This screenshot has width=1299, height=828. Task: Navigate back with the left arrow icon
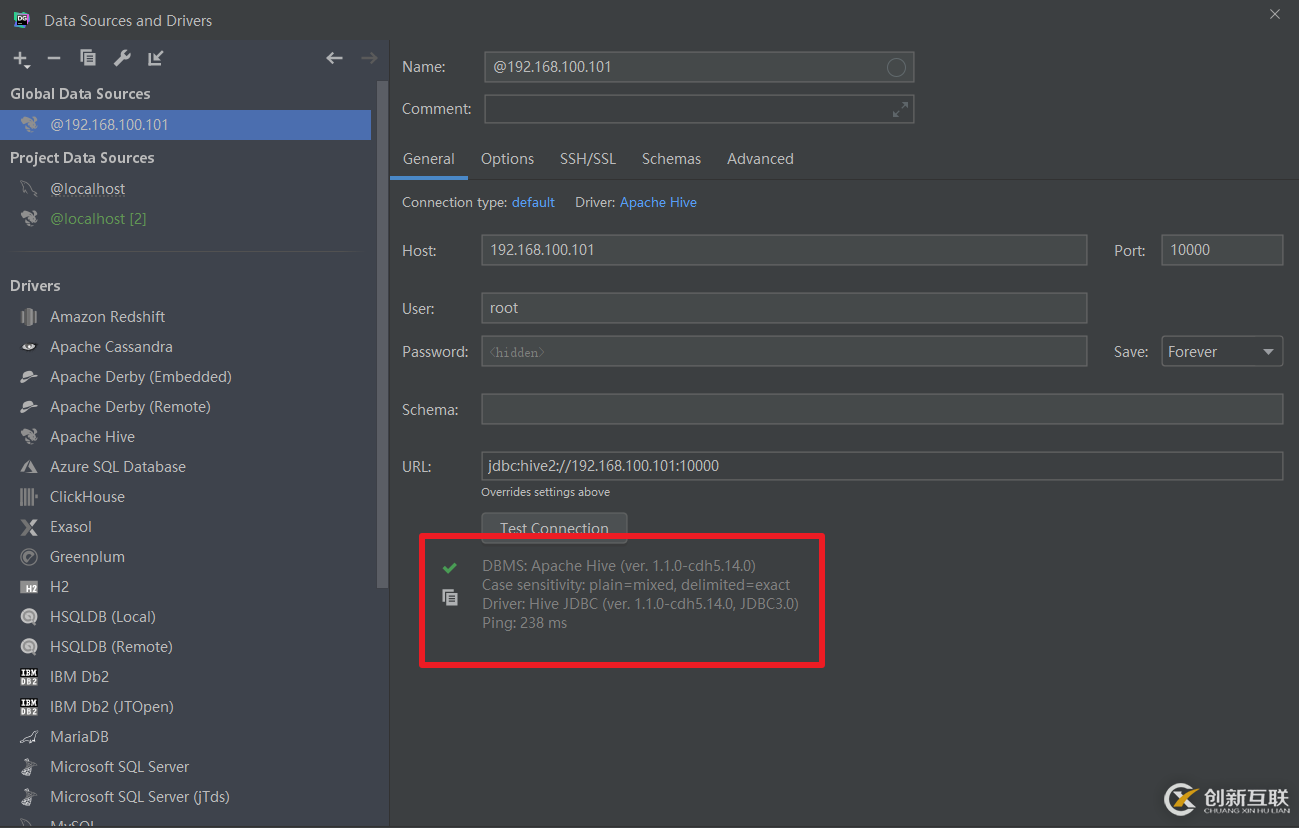334,59
